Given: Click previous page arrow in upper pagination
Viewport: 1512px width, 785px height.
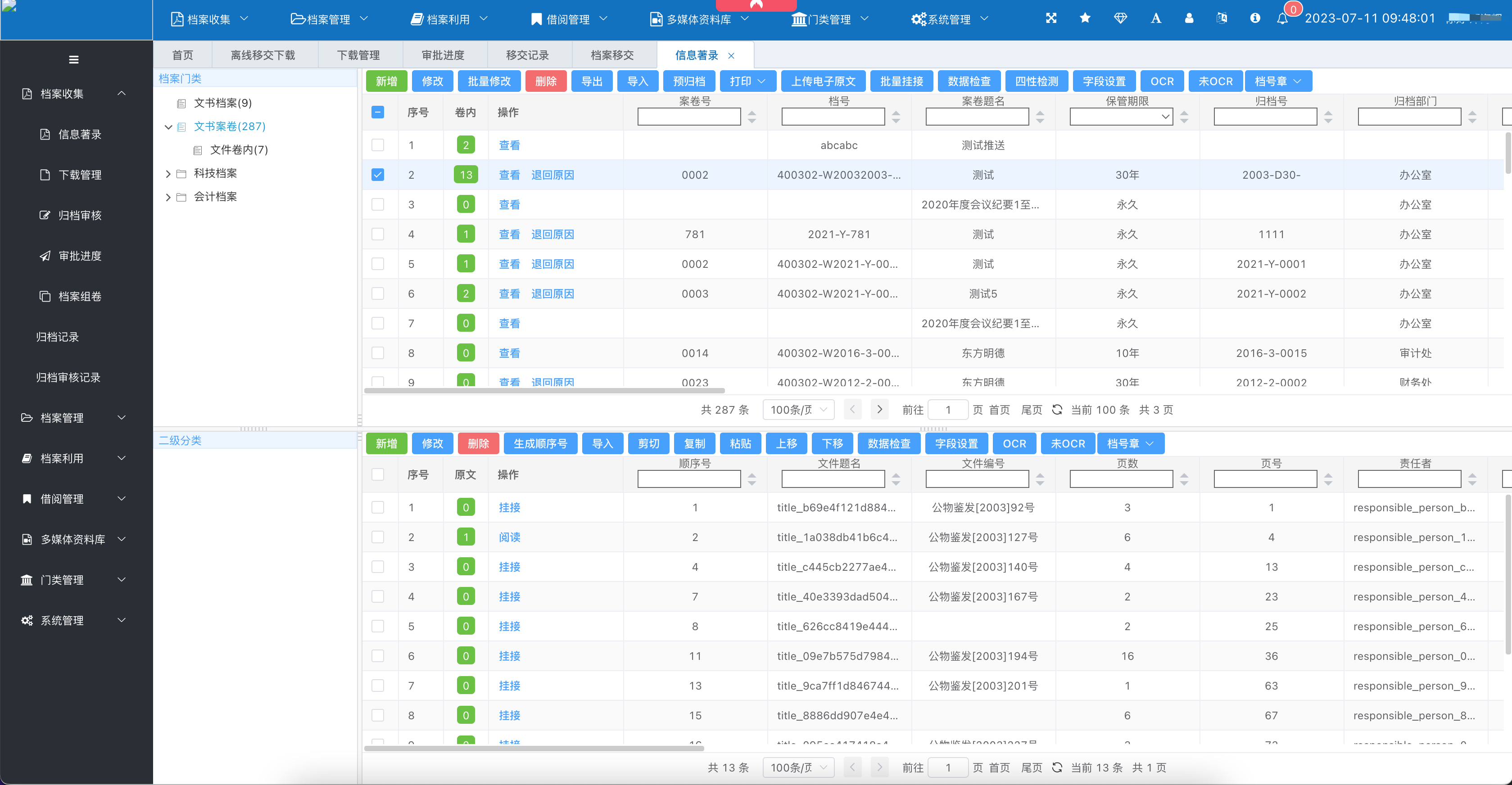Looking at the screenshot, I should 852,410.
